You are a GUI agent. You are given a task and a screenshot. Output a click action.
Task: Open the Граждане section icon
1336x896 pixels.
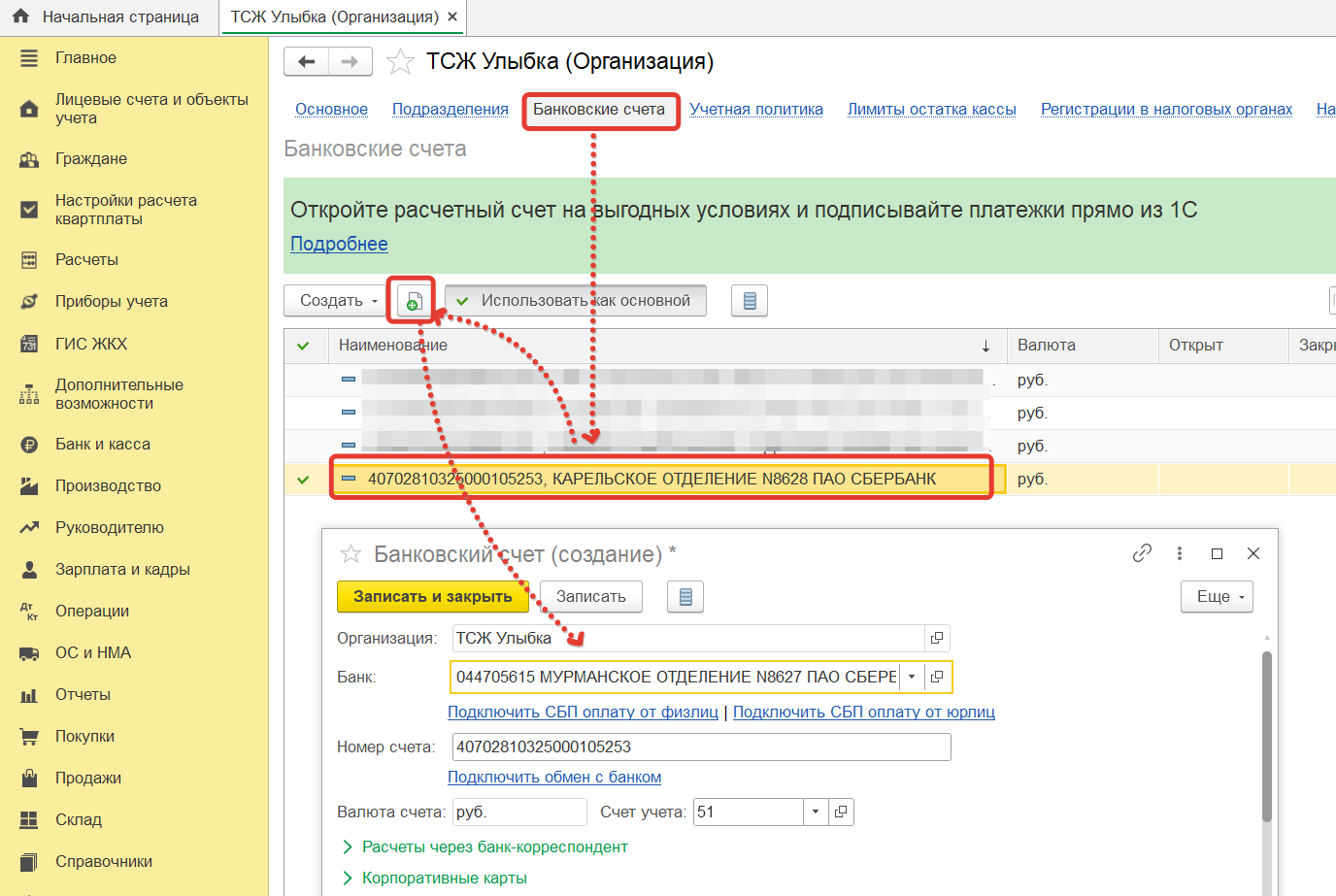[x=29, y=159]
